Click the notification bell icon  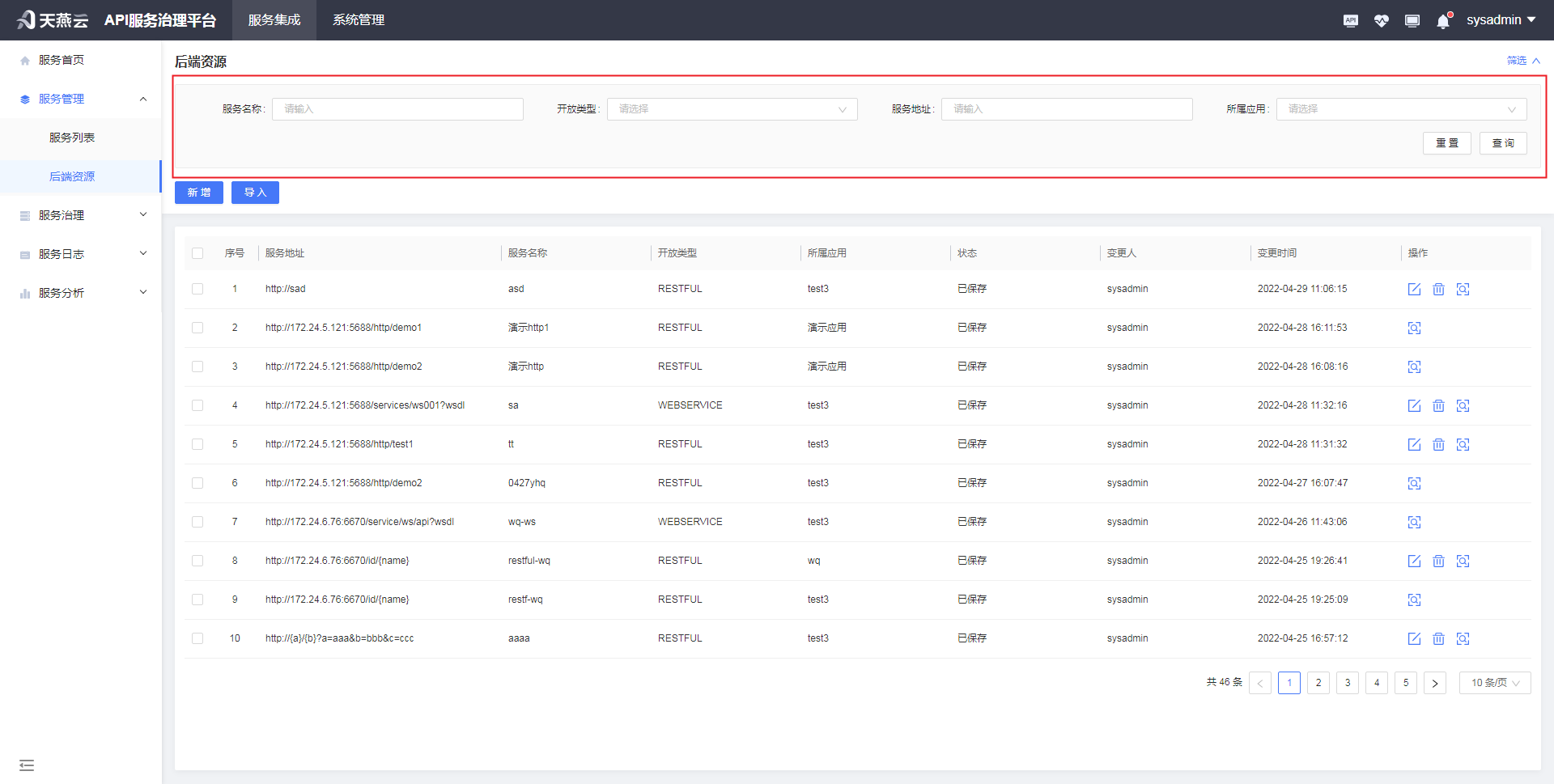(1443, 21)
